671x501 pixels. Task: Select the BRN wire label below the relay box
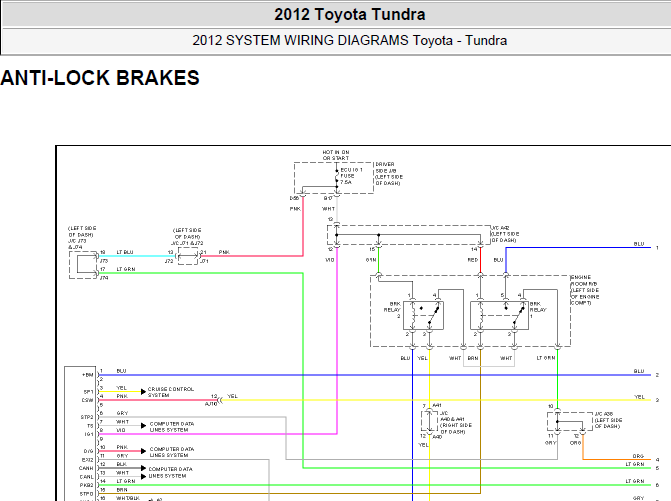point(473,358)
